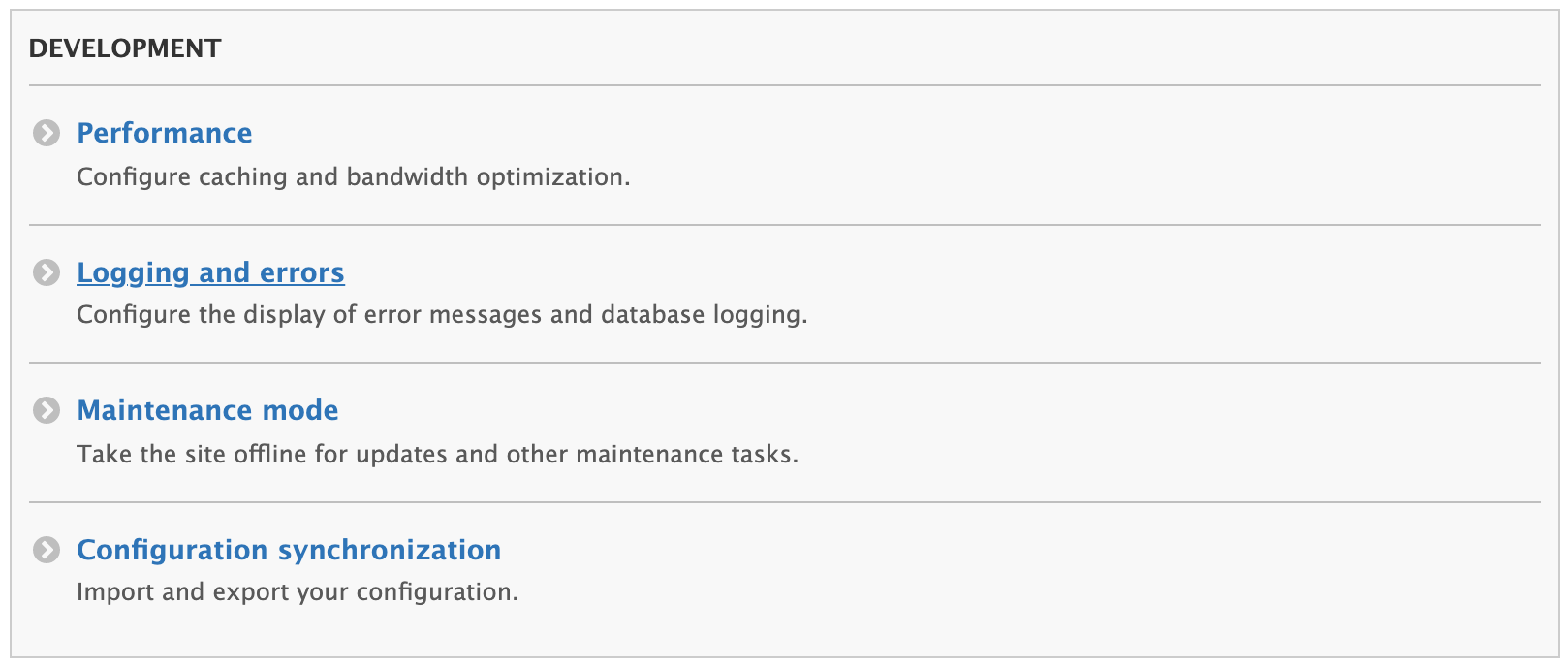Click the word "database" in the logging description
The width and height of the screenshot is (1568, 669).
652,315
